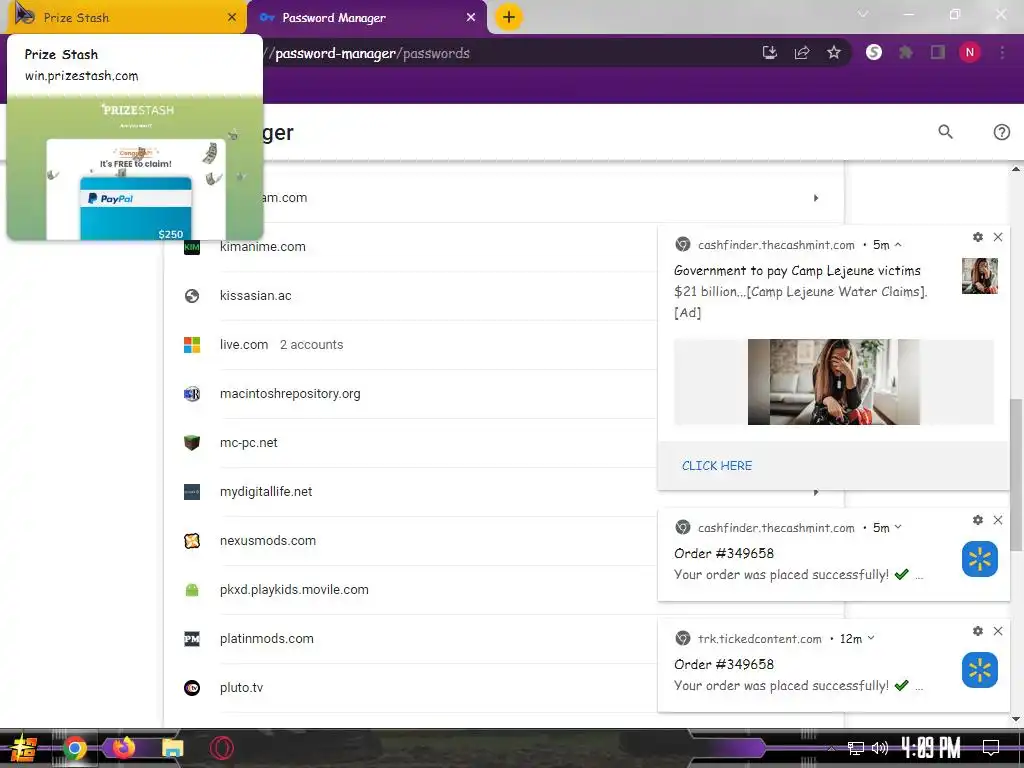Click the page vertical scrollbar thumb
Viewport: 1024px width, 768px height.
[1016, 473]
